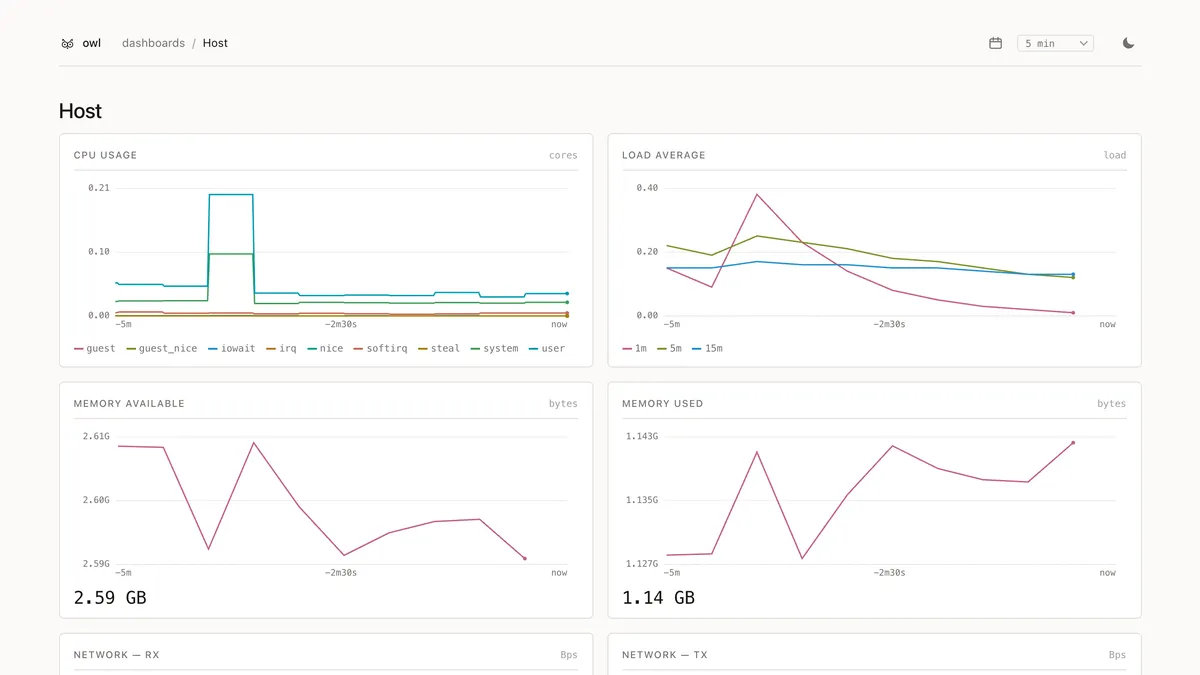This screenshot has width=1200, height=675.
Task: Click the 1m load line end point
Action: point(1073,312)
